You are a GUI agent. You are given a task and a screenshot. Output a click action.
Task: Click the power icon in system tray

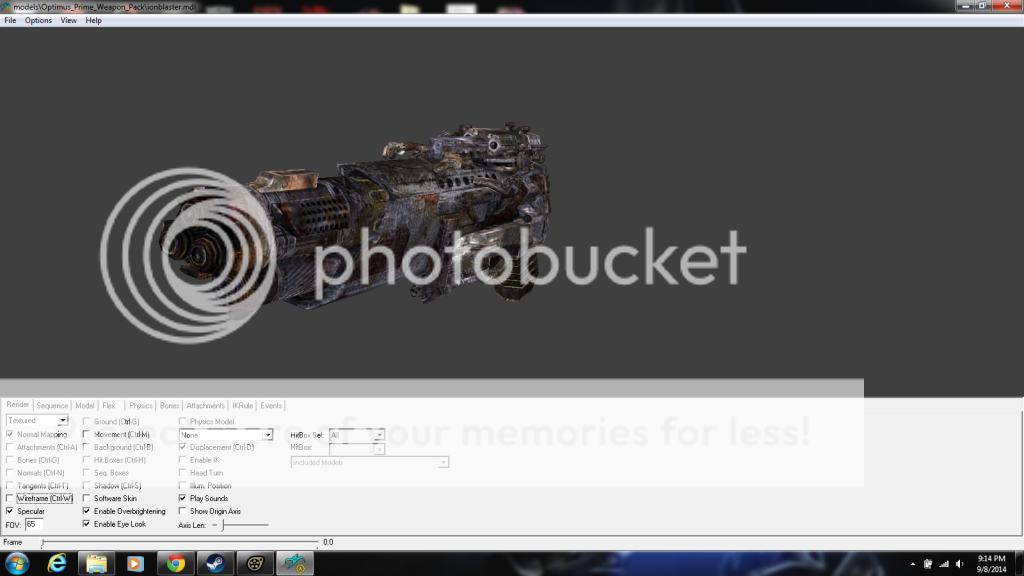tap(928, 564)
